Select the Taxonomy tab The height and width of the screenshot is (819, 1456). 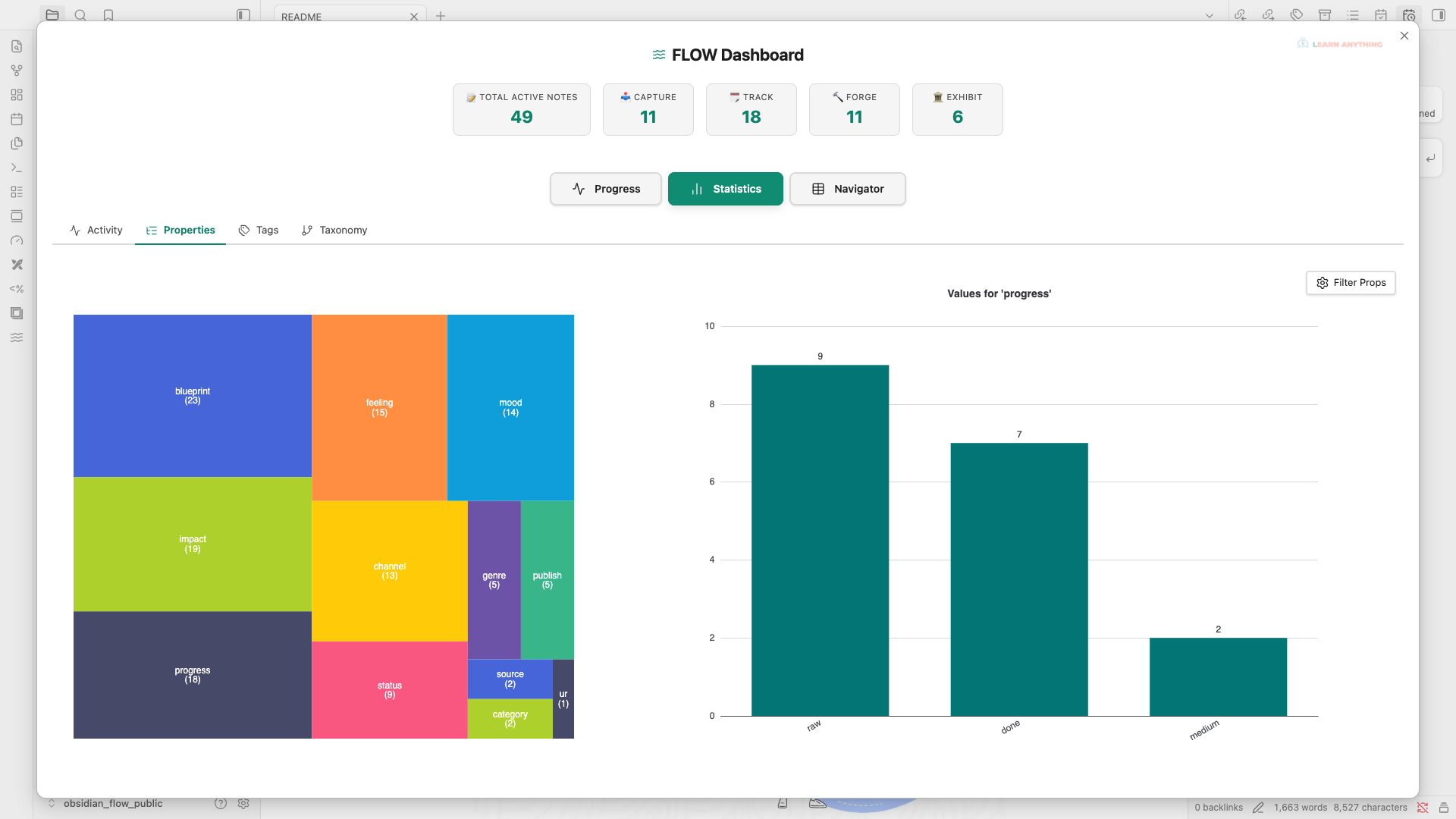point(334,230)
